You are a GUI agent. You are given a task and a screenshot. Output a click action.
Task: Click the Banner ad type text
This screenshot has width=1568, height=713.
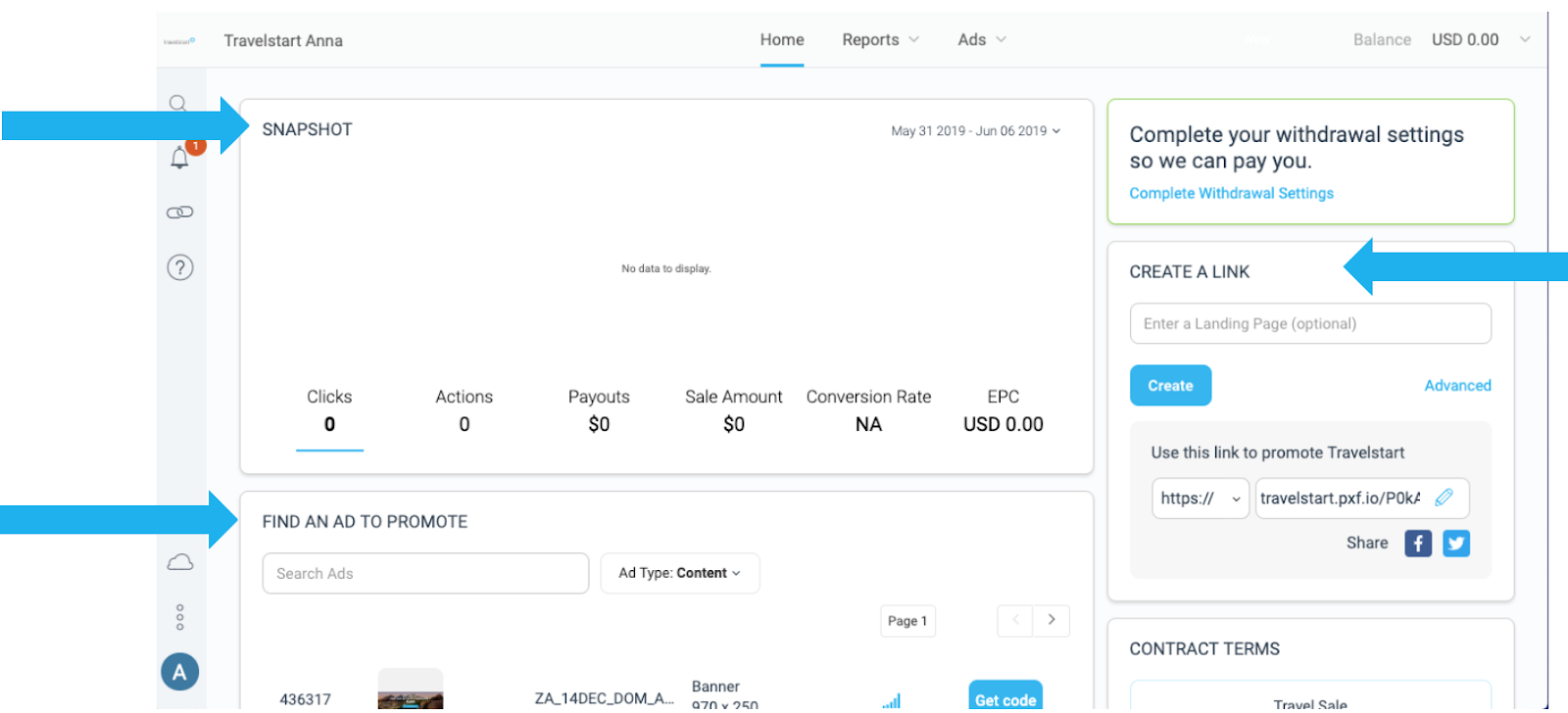pyautogui.click(x=716, y=687)
